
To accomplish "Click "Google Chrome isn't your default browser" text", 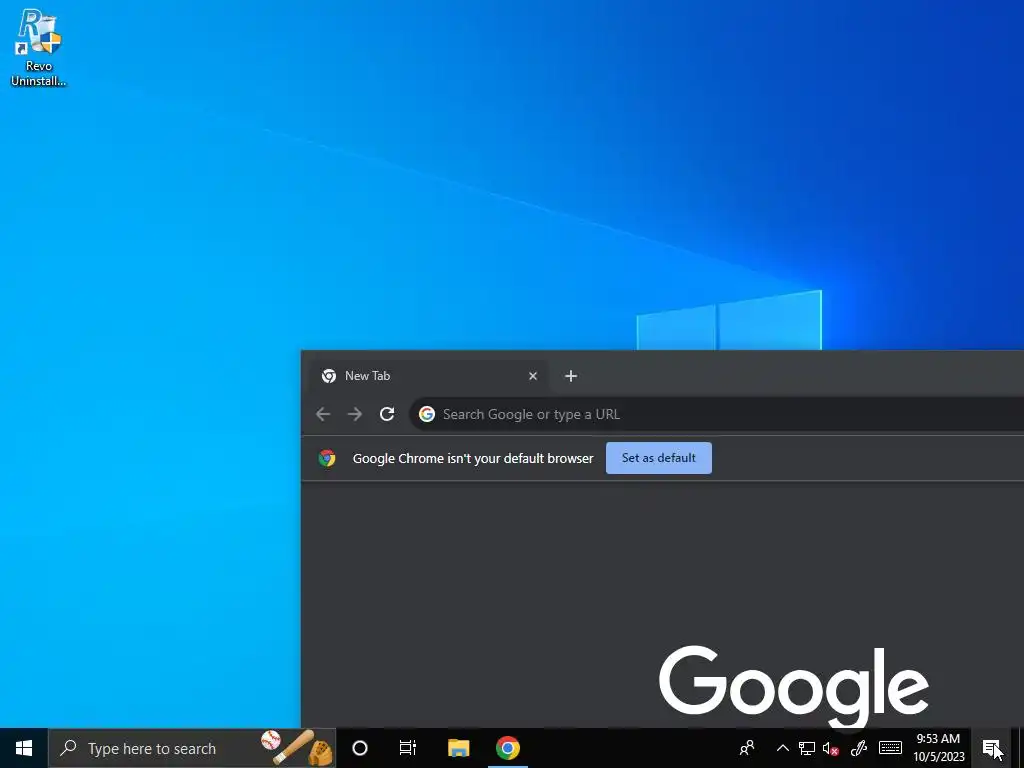I will point(473,458).
